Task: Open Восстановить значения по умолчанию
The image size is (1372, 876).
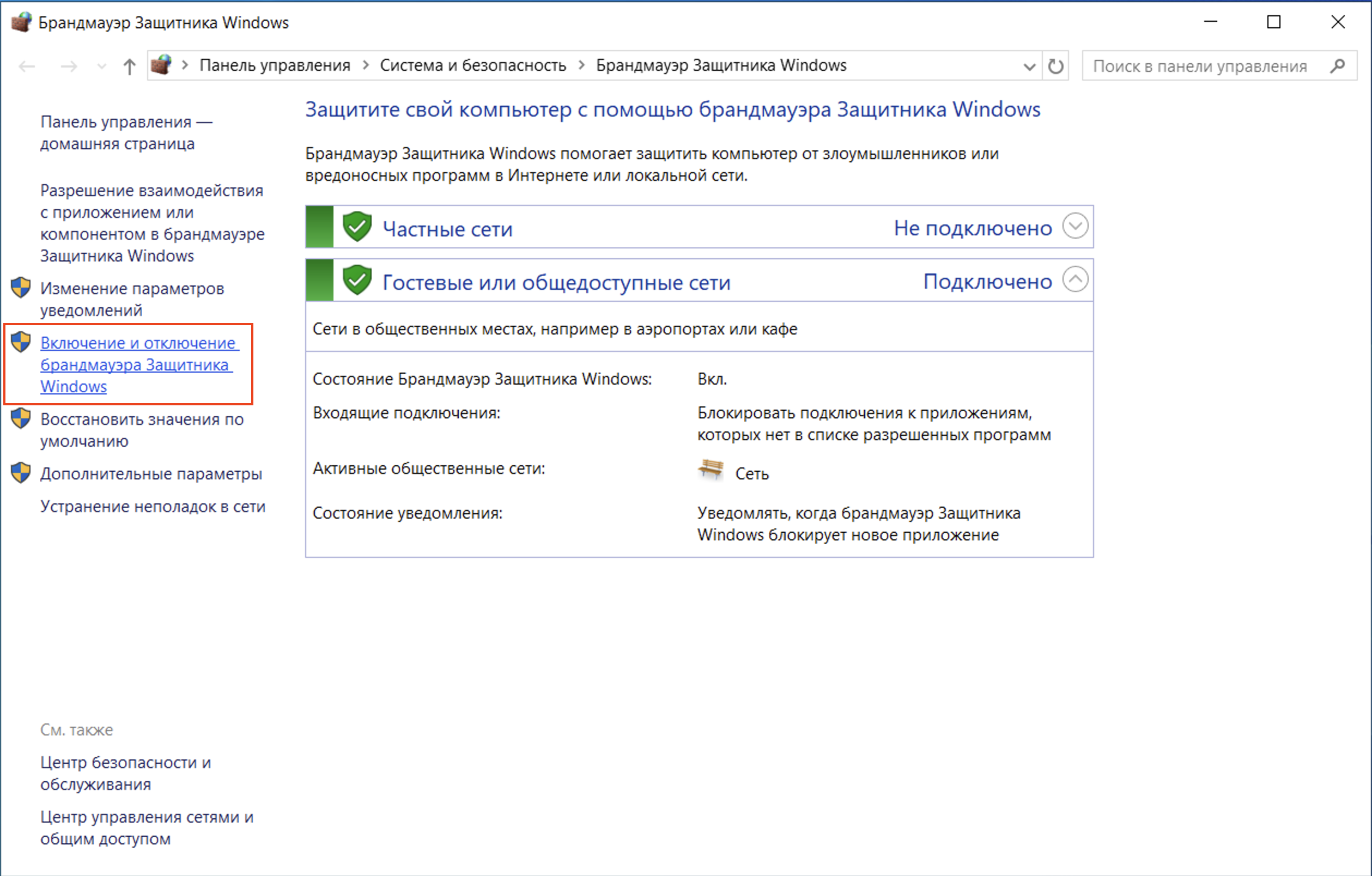Action: point(142,430)
